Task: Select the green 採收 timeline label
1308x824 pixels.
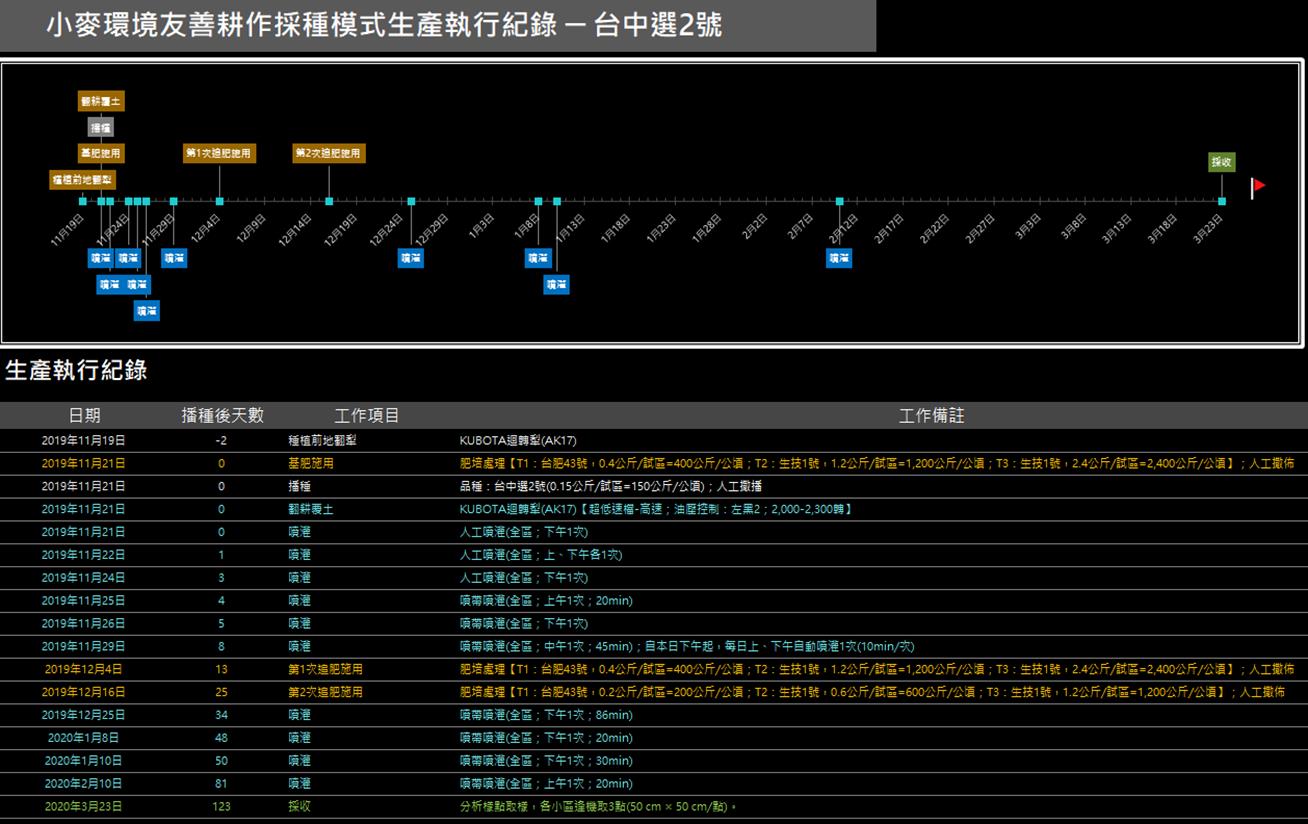Action: coord(1221,162)
